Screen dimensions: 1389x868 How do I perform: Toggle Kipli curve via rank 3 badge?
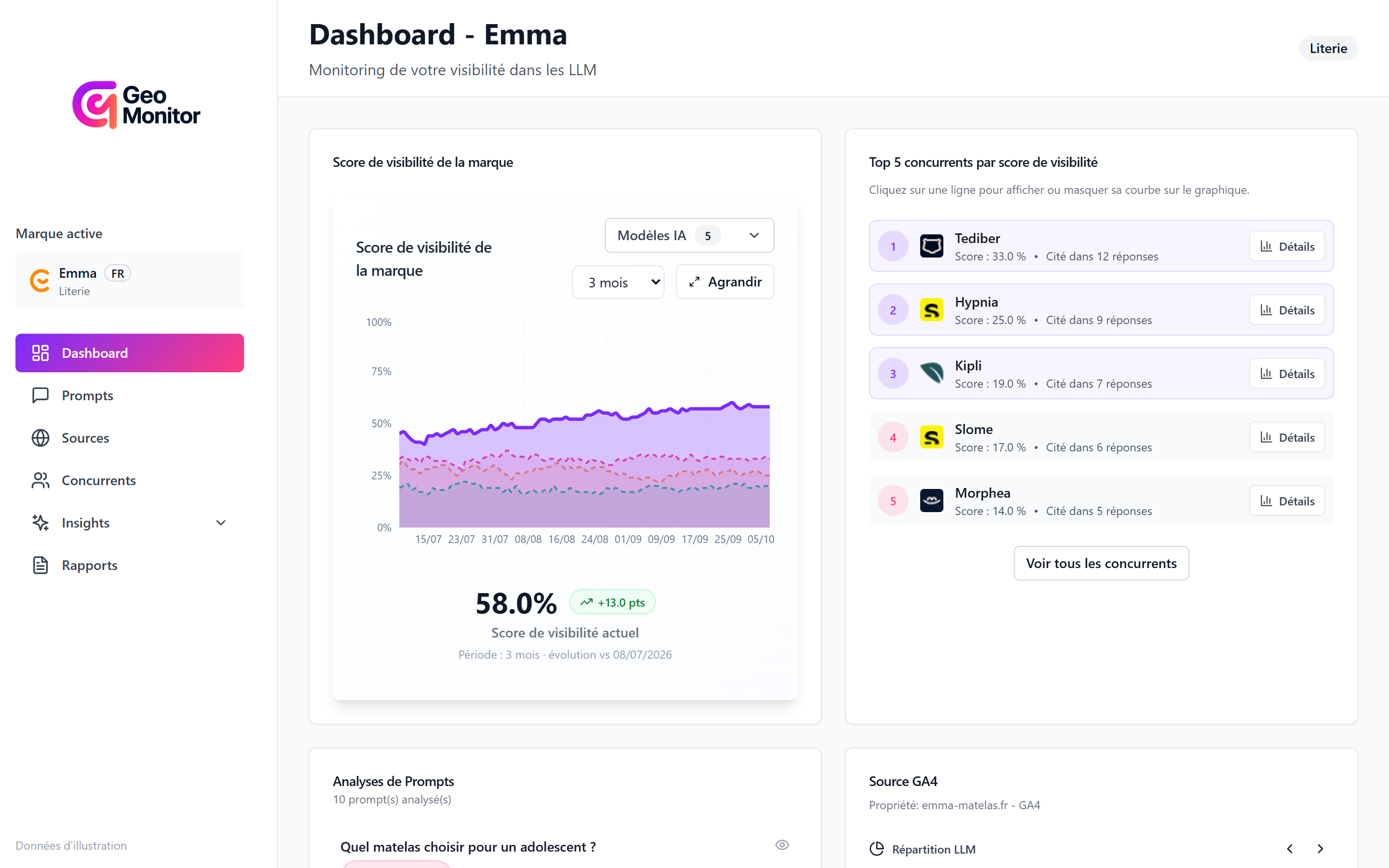[893, 374]
